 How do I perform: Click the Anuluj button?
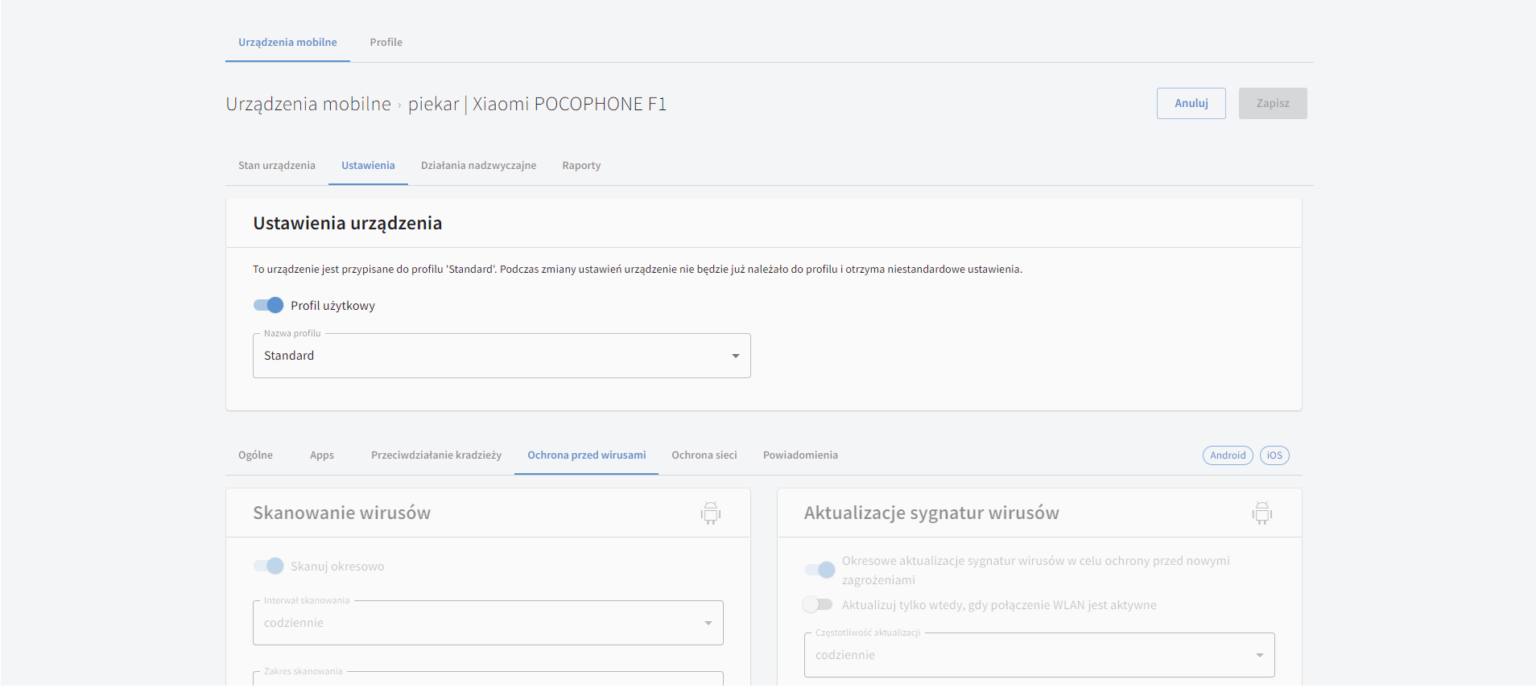[1191, 103]
